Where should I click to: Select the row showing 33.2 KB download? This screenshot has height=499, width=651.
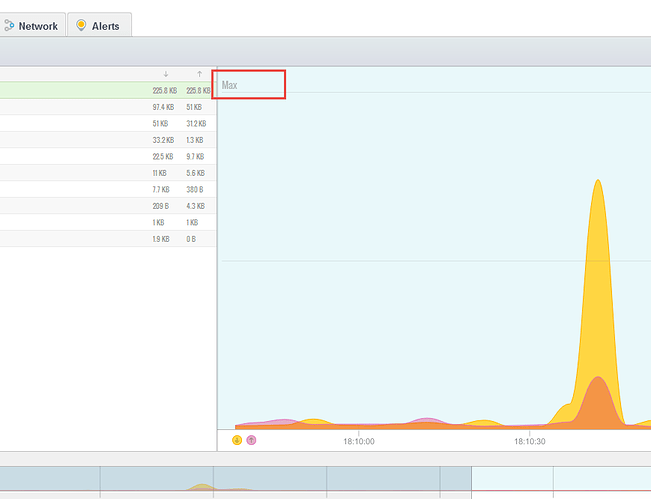(x=108, y=140)
